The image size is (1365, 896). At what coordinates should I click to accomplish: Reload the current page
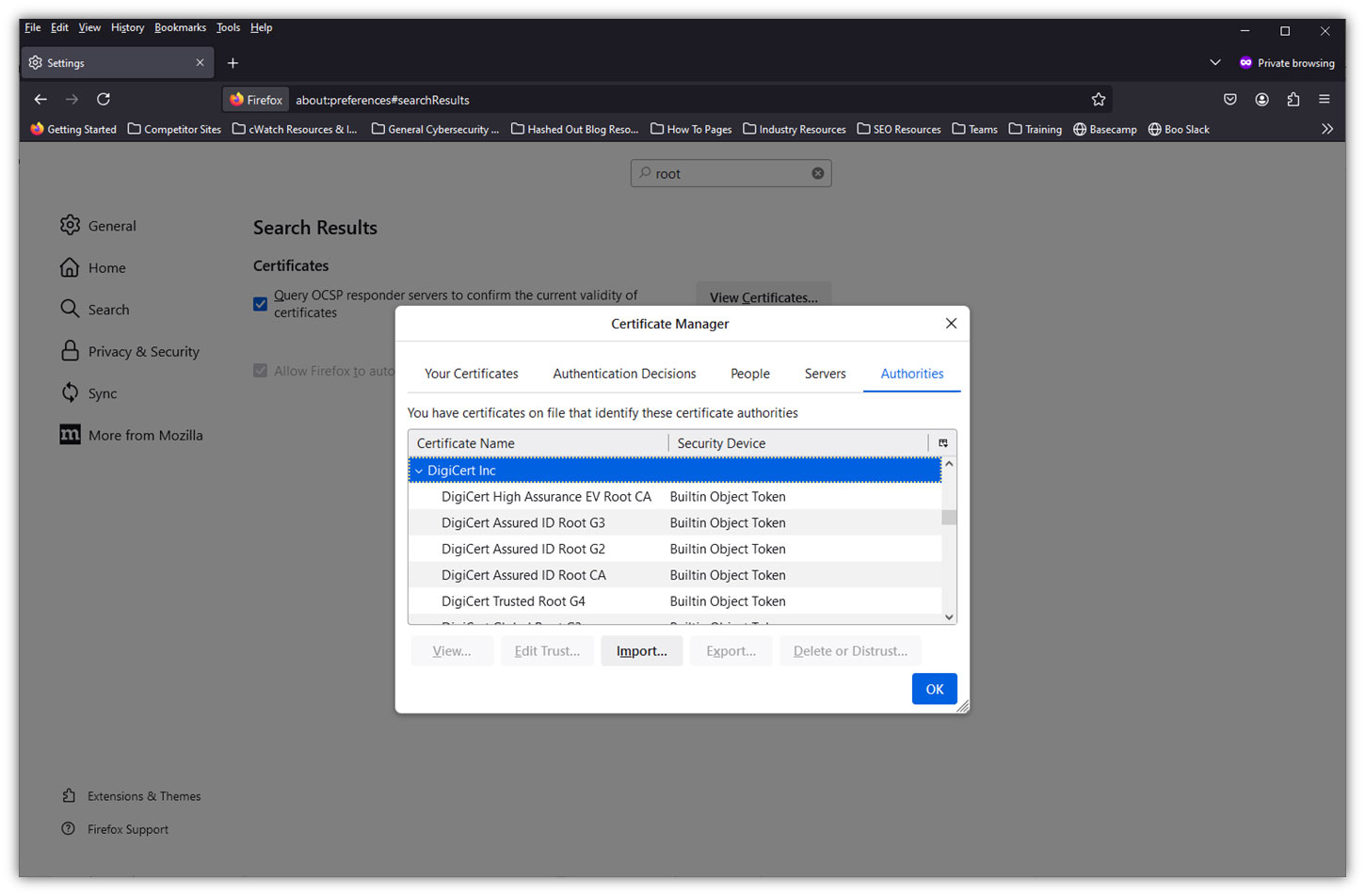click(x=104, y=99)
